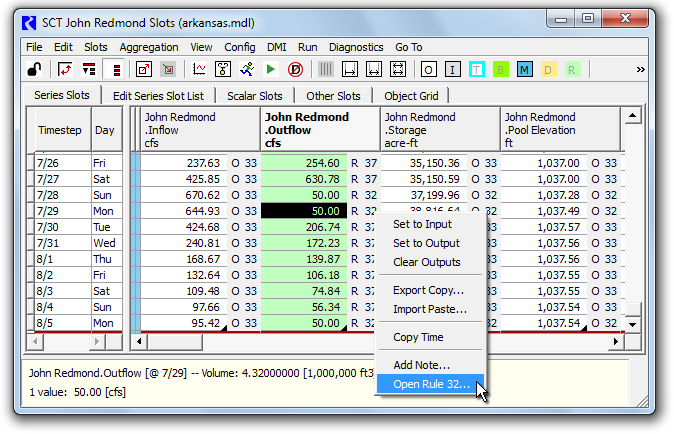Switch to the Scalar Slots tab
The width and height of the screenshot is (674, 434).
point(254,96)
